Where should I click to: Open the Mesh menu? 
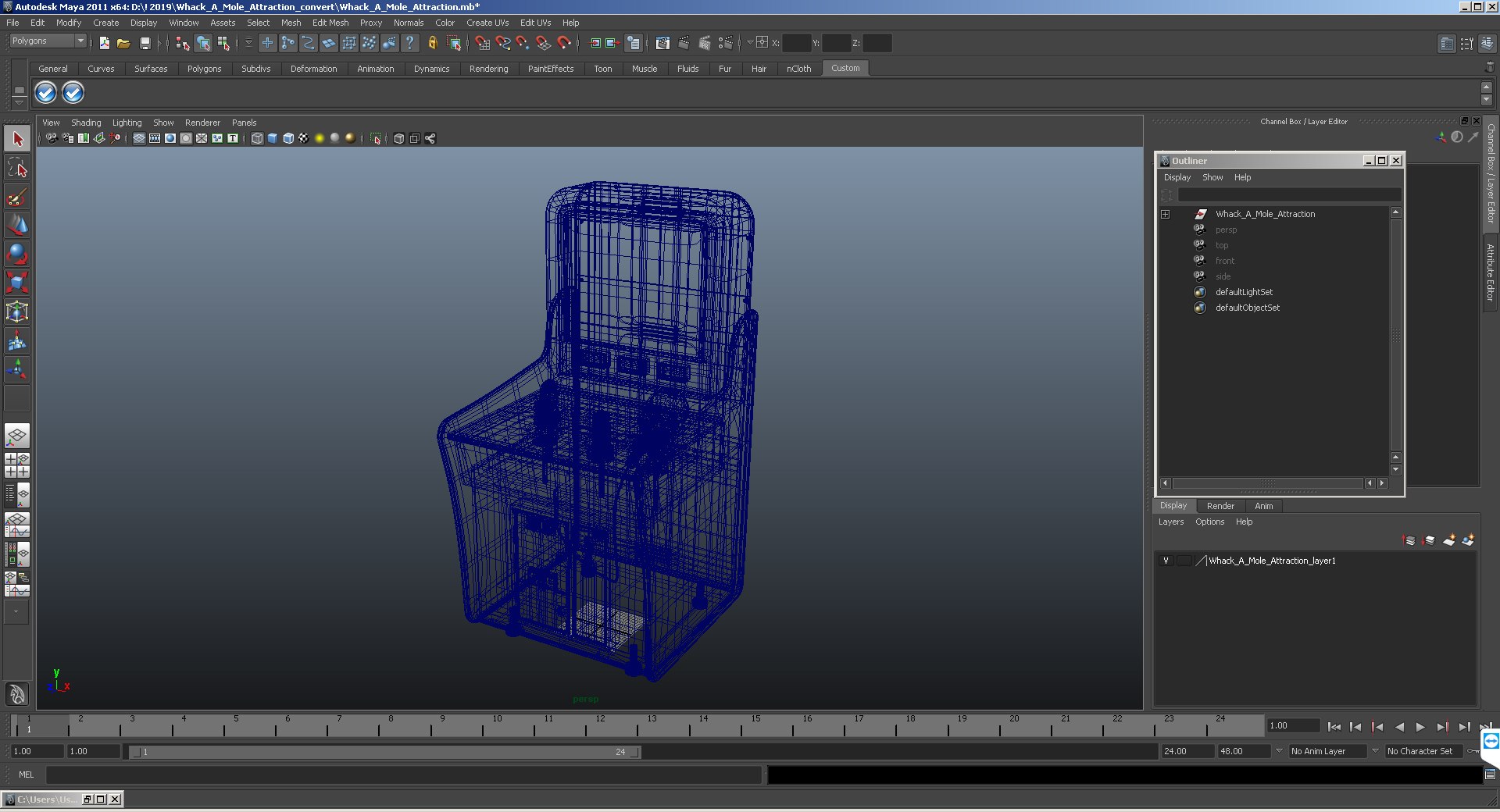(x=291, y=23)
